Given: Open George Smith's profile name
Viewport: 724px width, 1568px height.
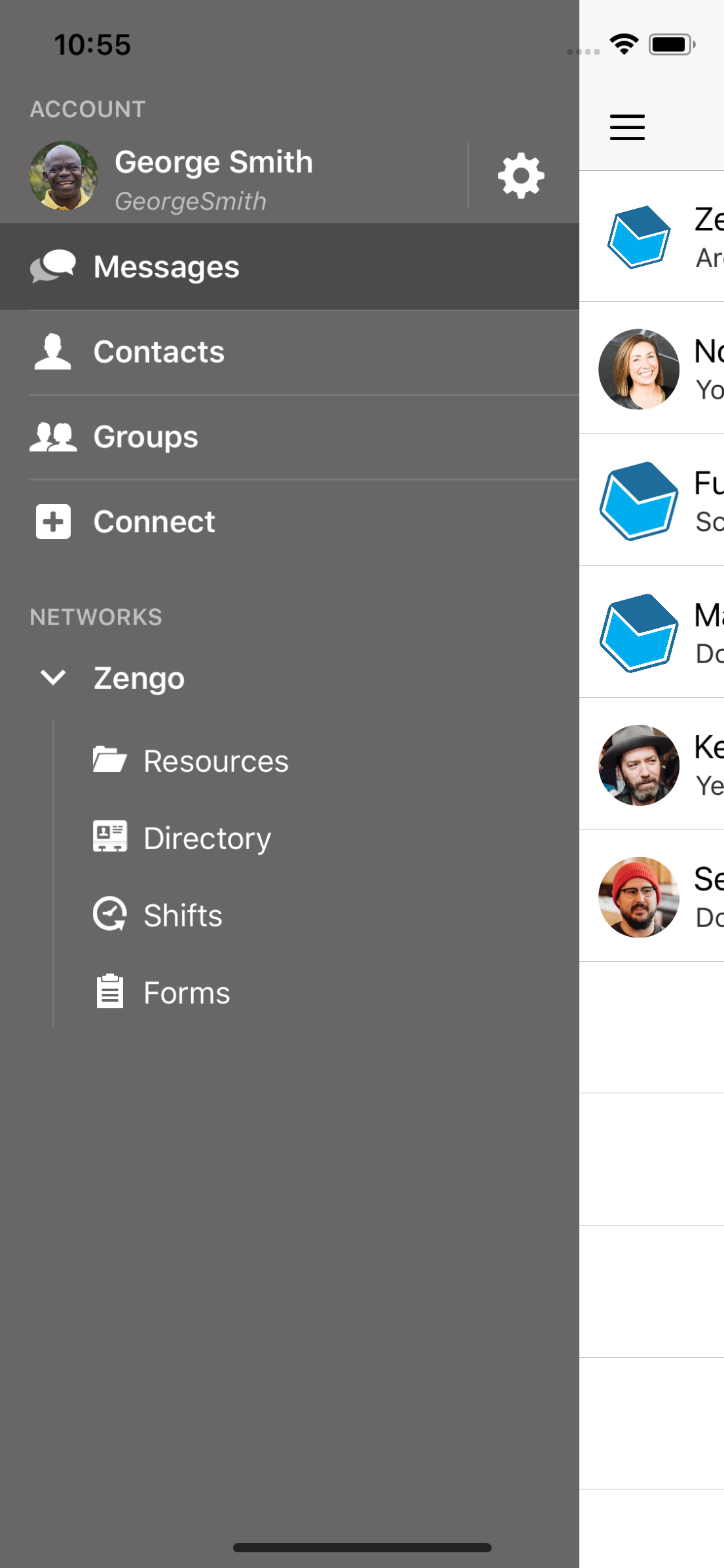Looking at the screenshot, I should (x=213, y=162).
